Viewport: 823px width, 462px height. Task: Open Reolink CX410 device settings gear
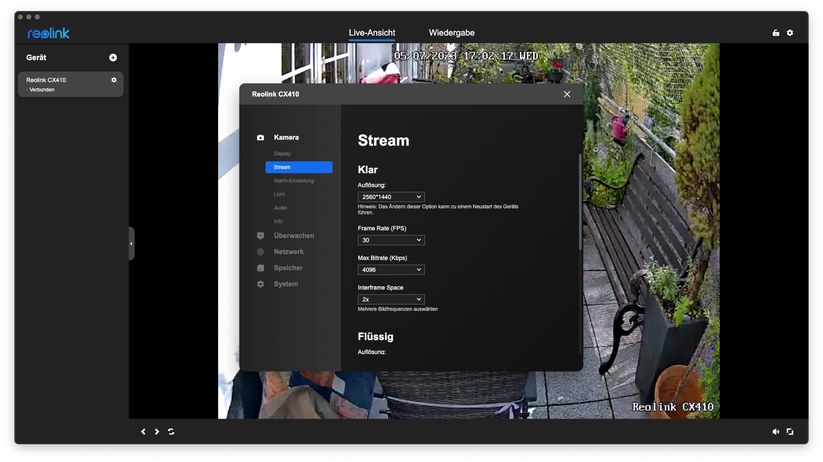pos(114,80)
